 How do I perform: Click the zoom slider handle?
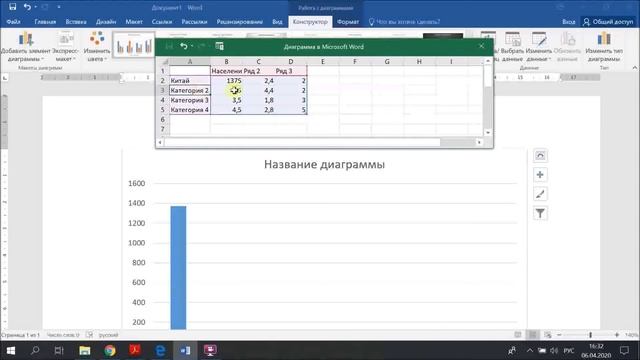click(x=590, y=335)
